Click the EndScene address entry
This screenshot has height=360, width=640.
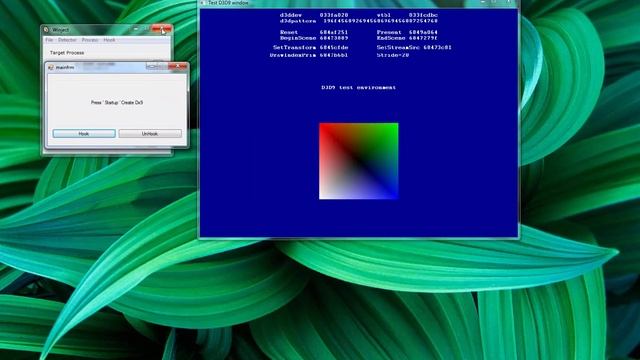click(407, 38)
